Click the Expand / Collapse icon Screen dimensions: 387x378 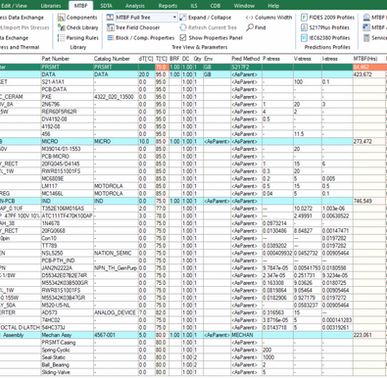click(183, 17)
